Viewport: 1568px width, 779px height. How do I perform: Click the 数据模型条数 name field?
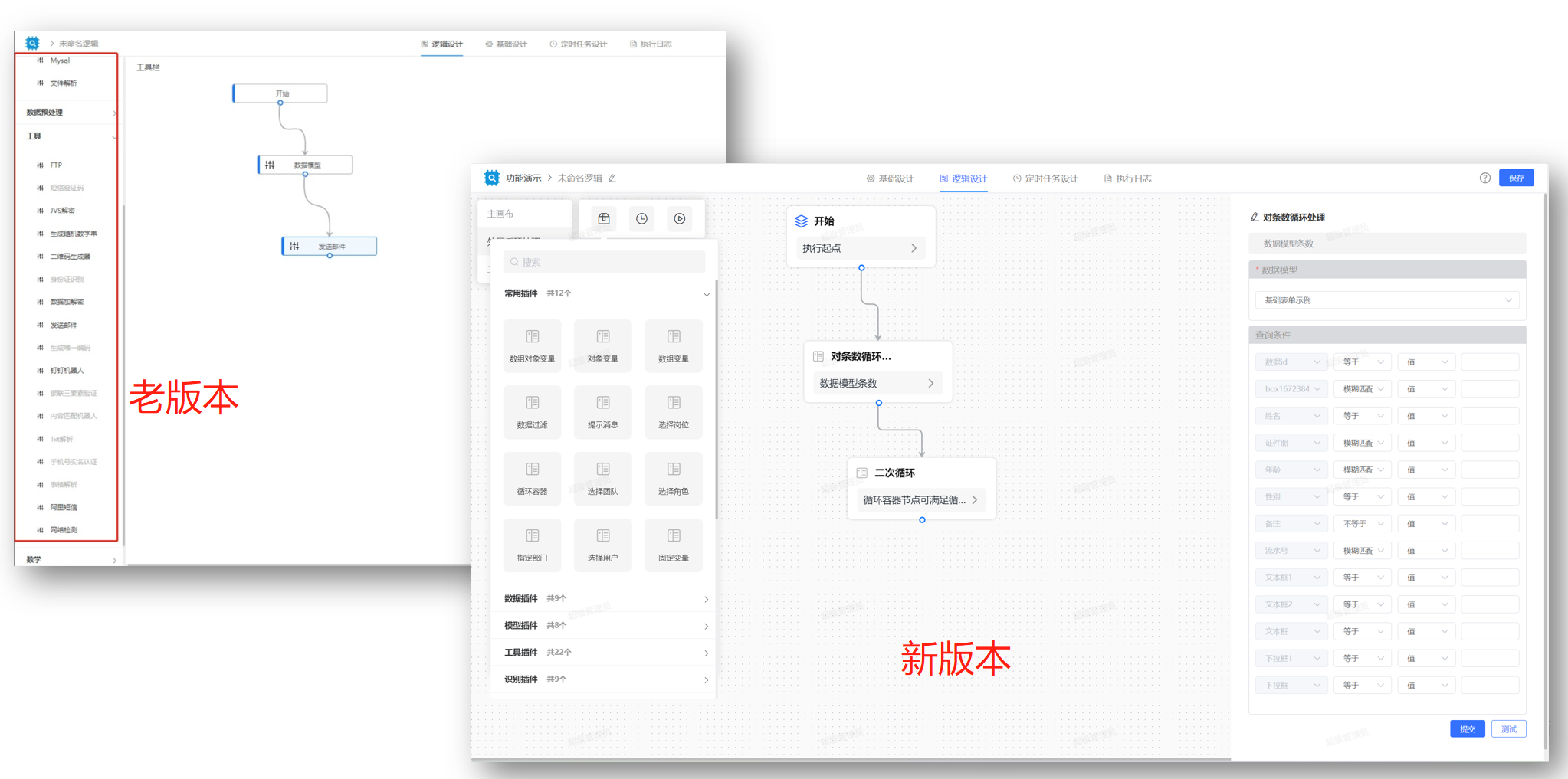click(1387, 243)
